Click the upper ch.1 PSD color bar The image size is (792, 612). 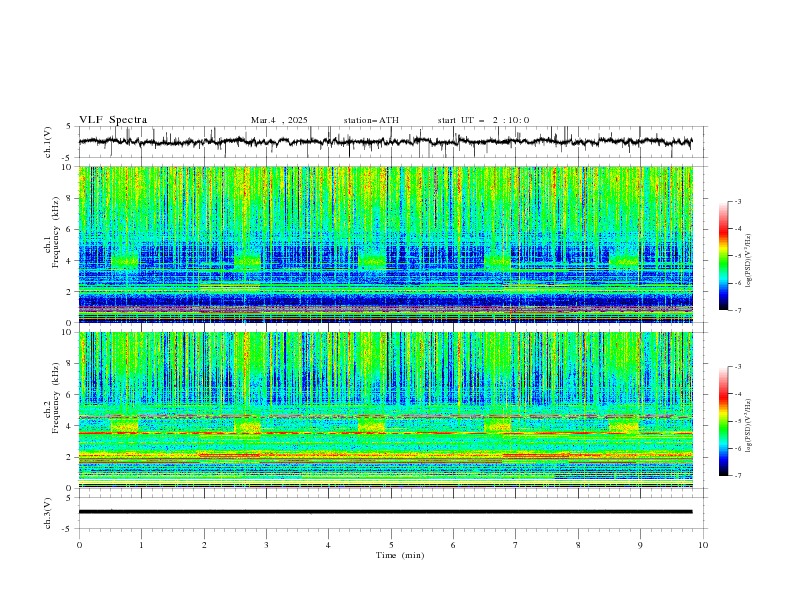723,256
